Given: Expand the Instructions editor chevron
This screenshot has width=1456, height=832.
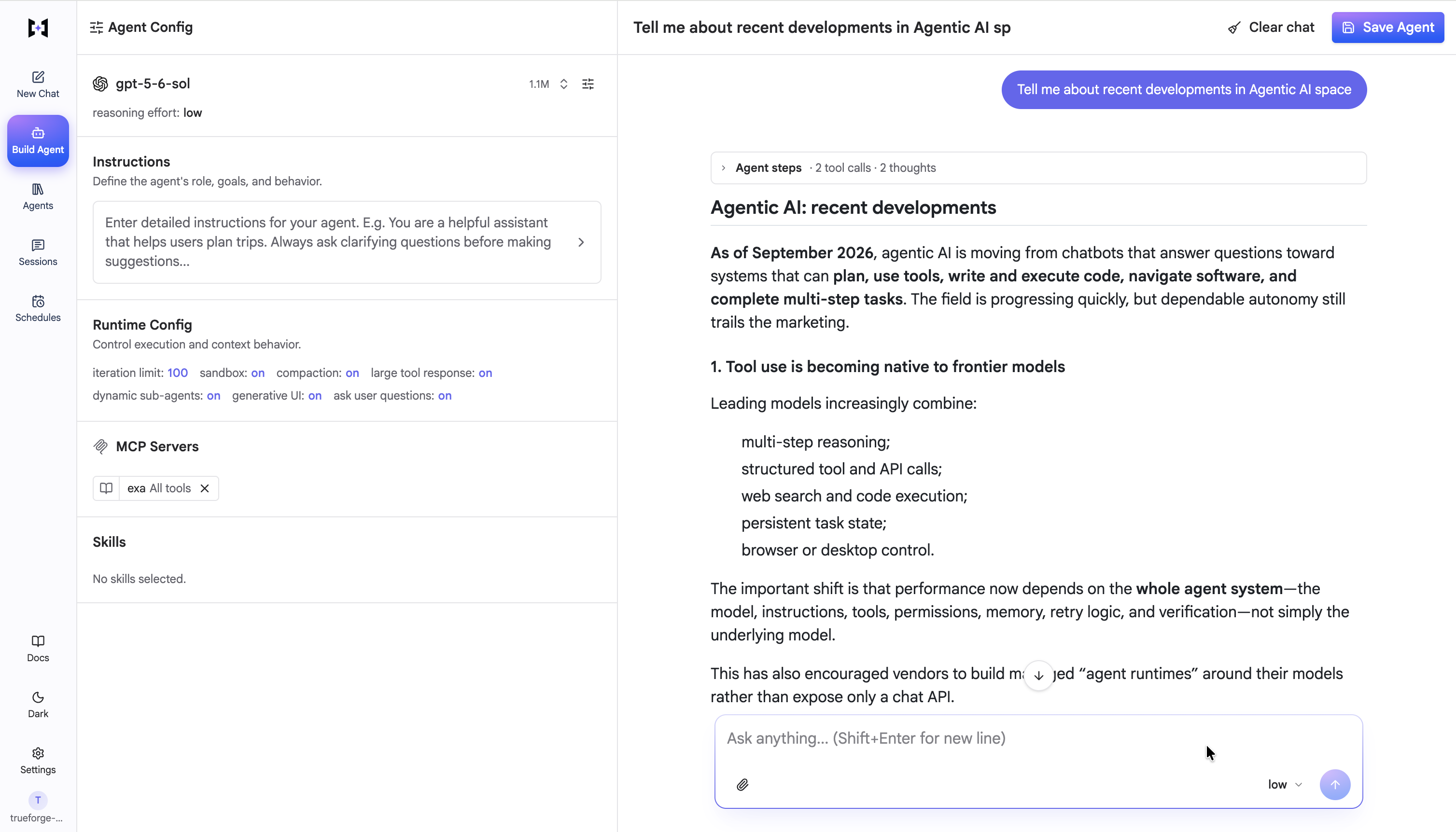Looking at the screenshot, I should (581, 242).
